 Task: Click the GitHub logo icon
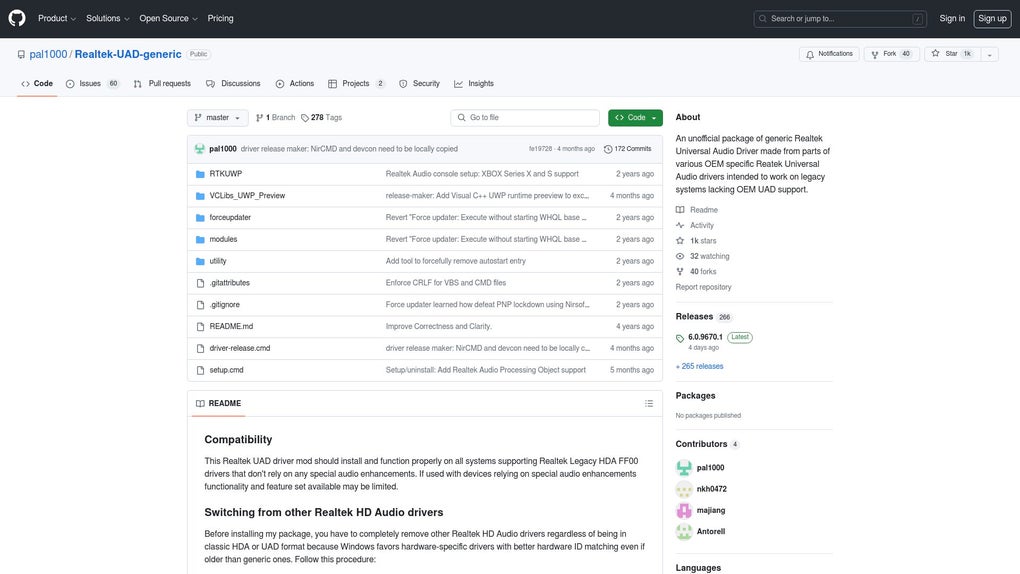tap(17, 18)
